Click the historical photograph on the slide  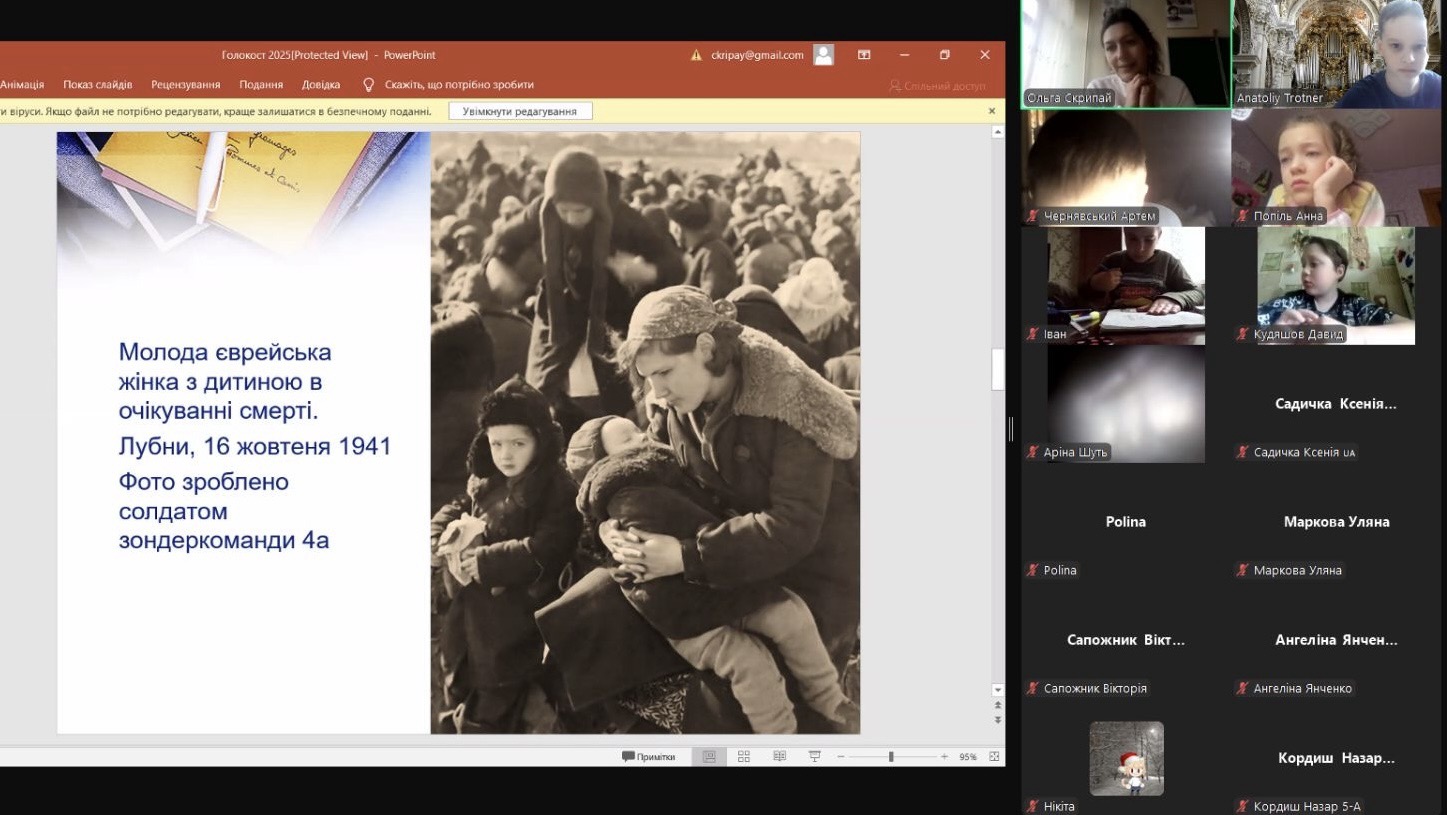point(645,433)
